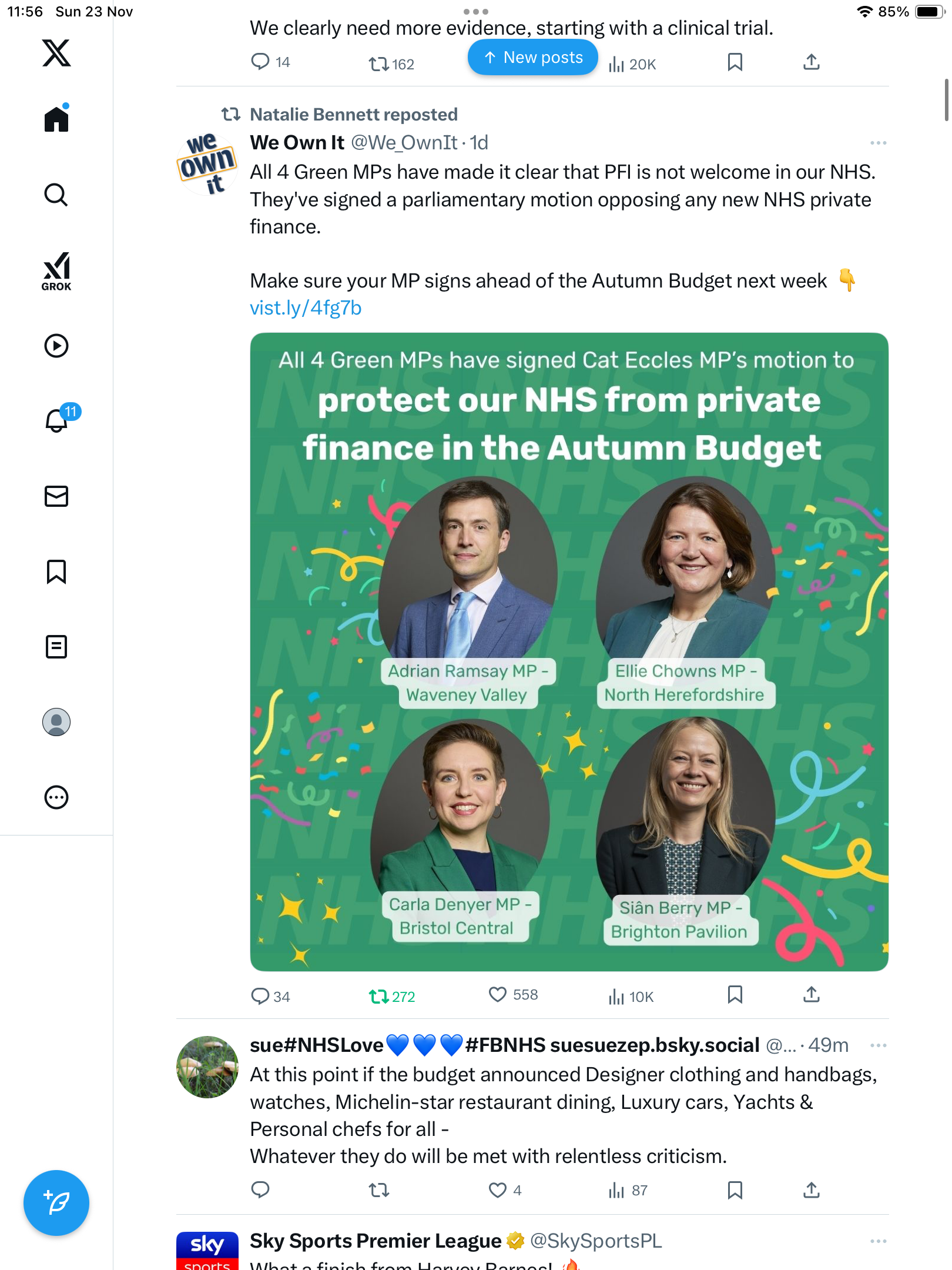Open more options on sue#NHSLove post
Image resolution: width=952 pixels, height=1270 pixels.
(x=878, y=1045)
